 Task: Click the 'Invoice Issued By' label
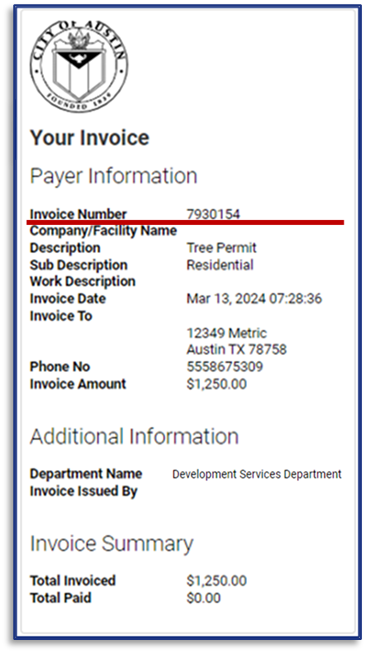[83, 491]
